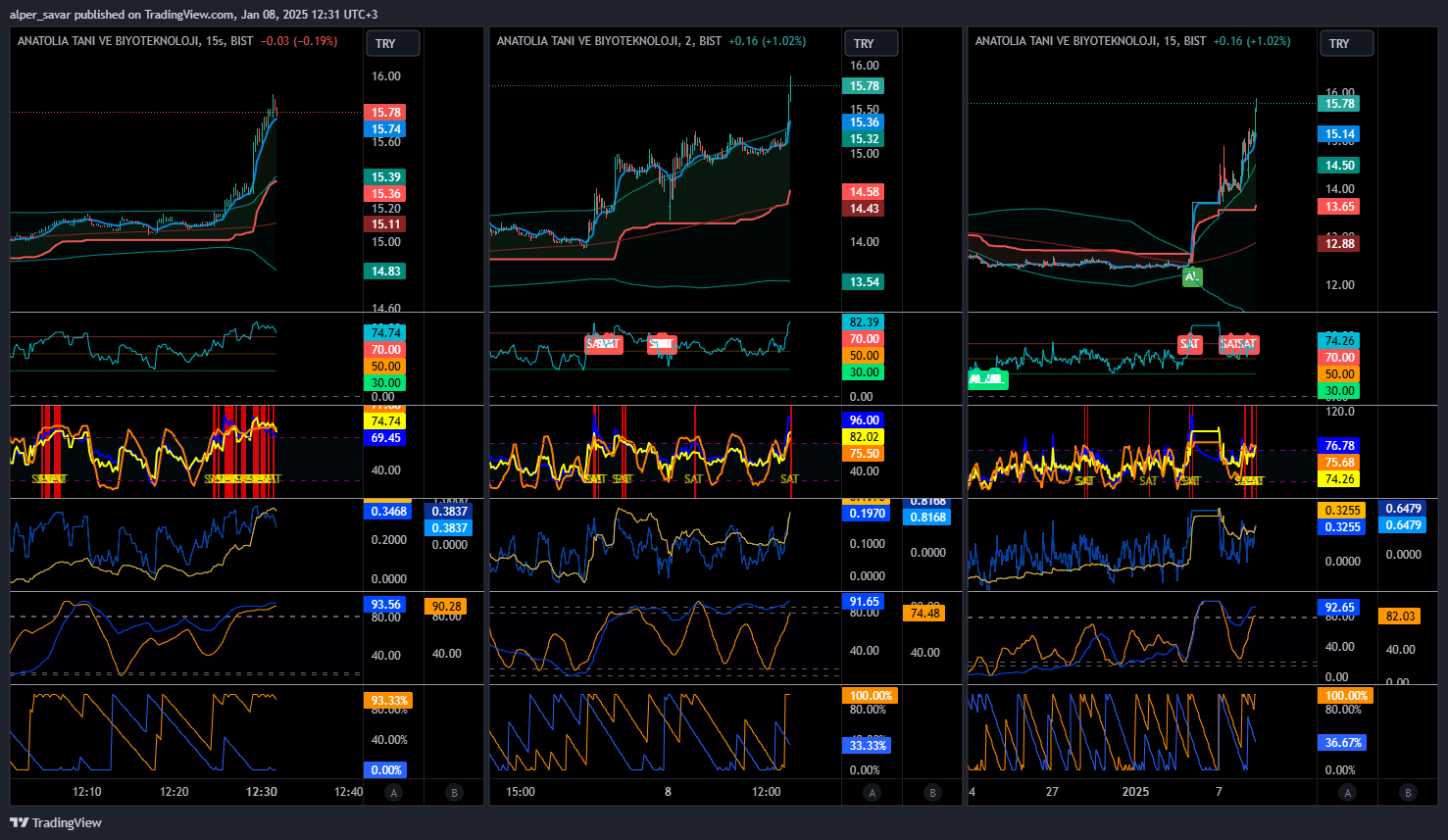Select red 13.65 label on 15-minute chart

(x=1340, y=207)
